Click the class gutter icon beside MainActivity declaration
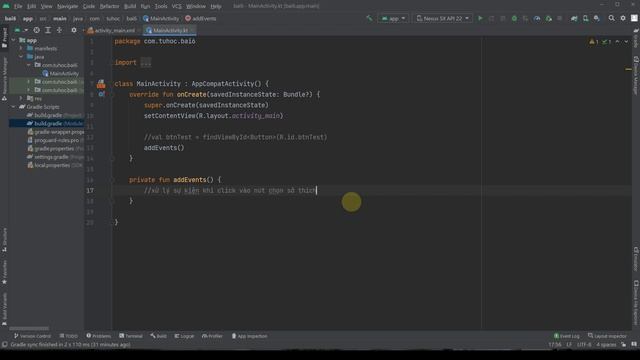 pos(101,84)
